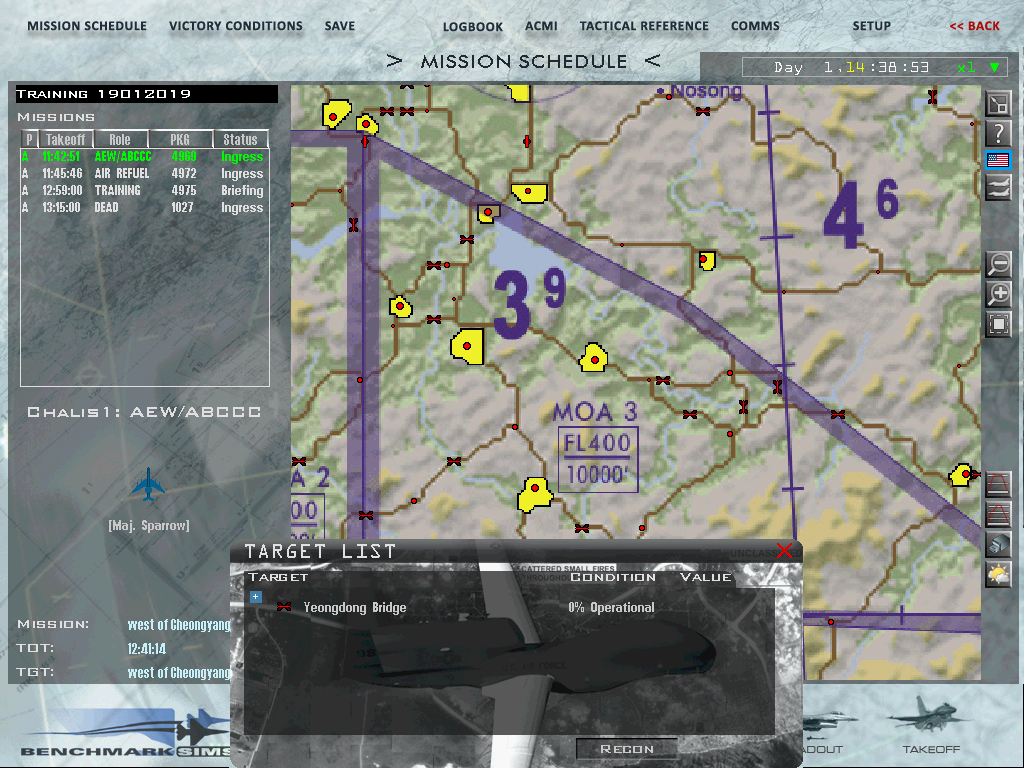Viewport: 1024px width, 768px height.
Task: Sort missions by PKG column
Action: (180, 139)
